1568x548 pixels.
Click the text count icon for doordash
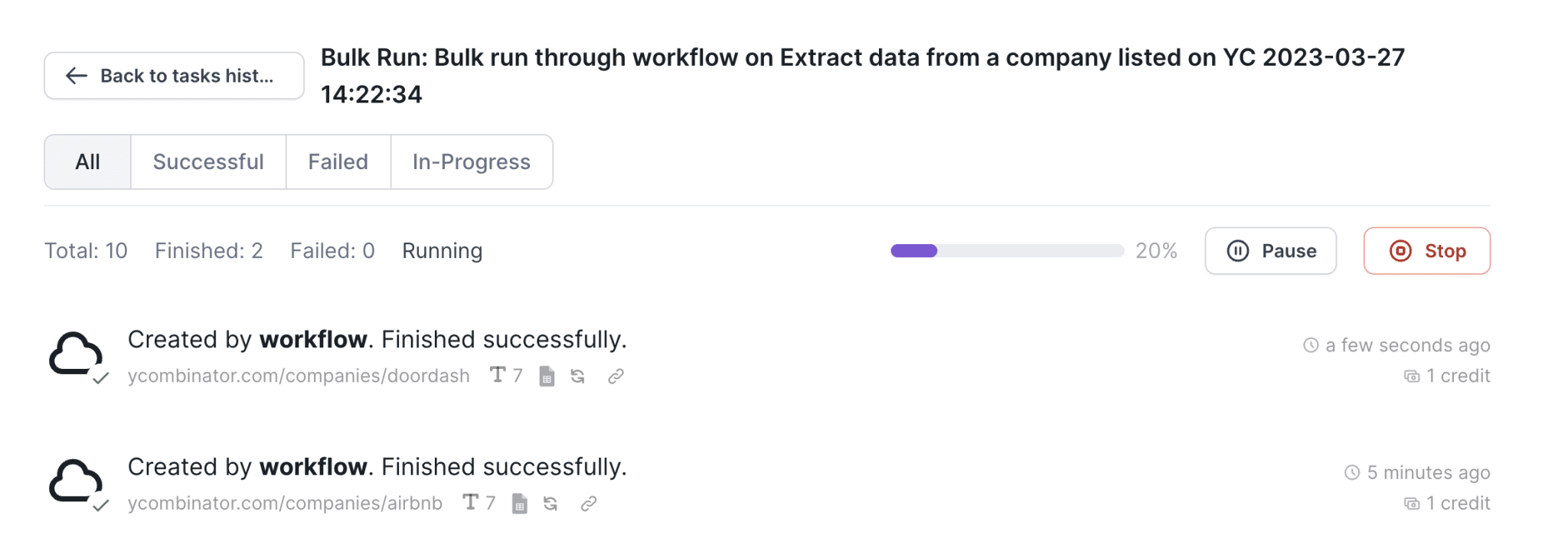[498, 375]
